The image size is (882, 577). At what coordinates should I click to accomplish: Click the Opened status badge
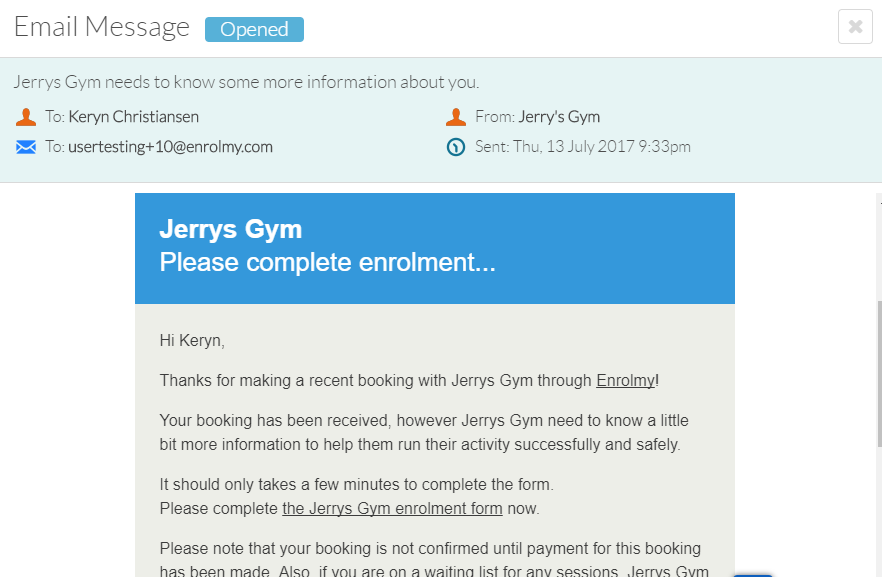coord(254,29)
